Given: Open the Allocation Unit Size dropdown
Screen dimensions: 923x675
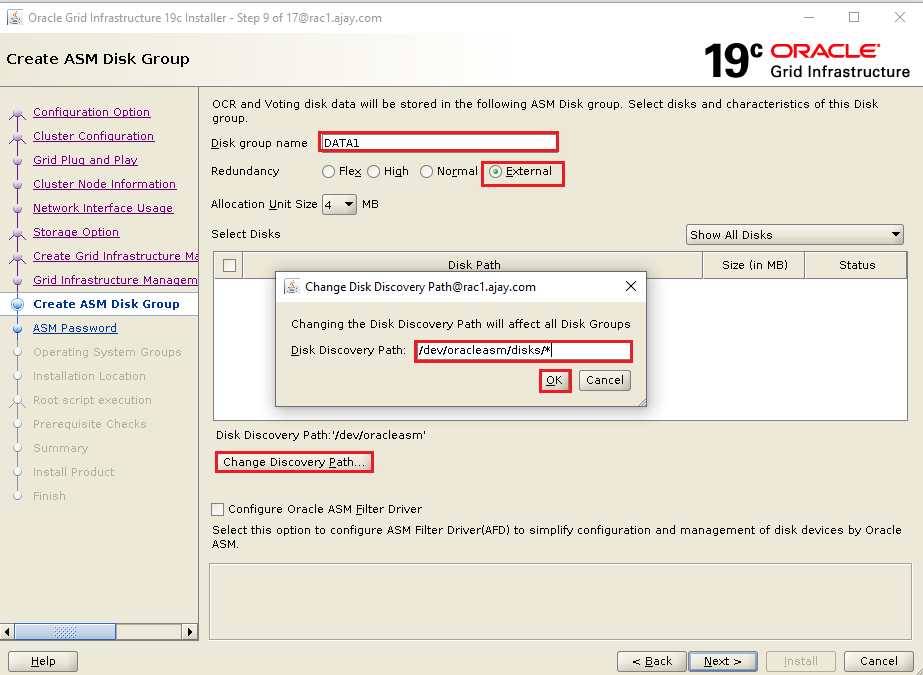Looking at the screenshot, I should click(x=339, y=204).
